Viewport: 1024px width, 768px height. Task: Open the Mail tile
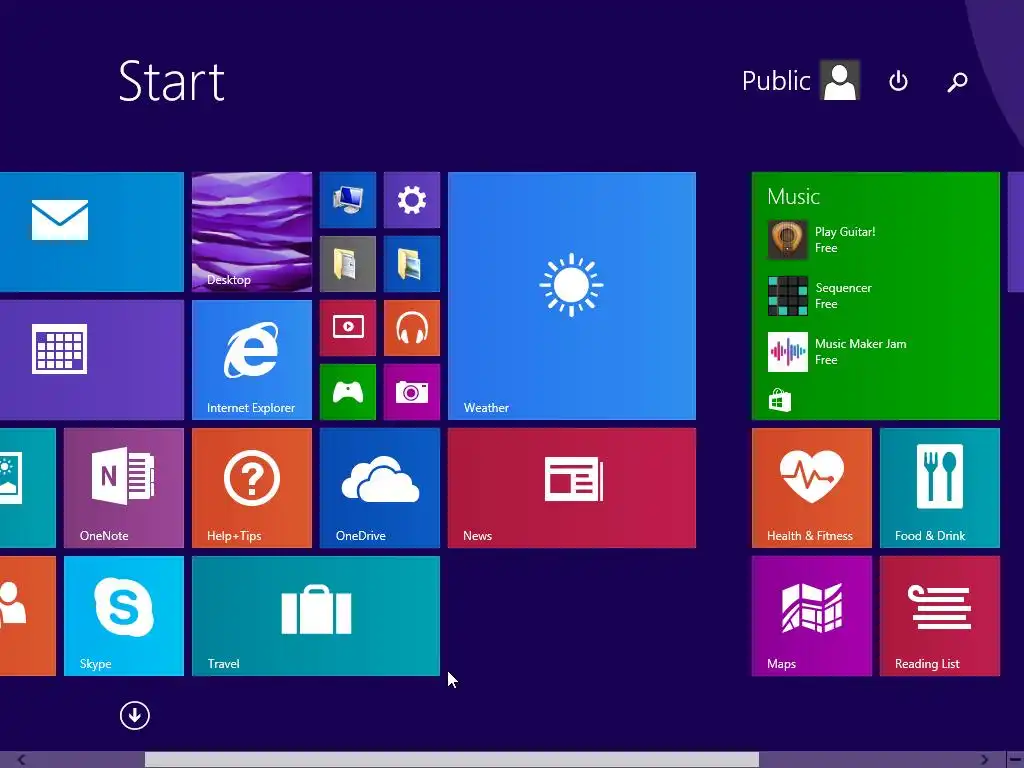pos(91,232)
